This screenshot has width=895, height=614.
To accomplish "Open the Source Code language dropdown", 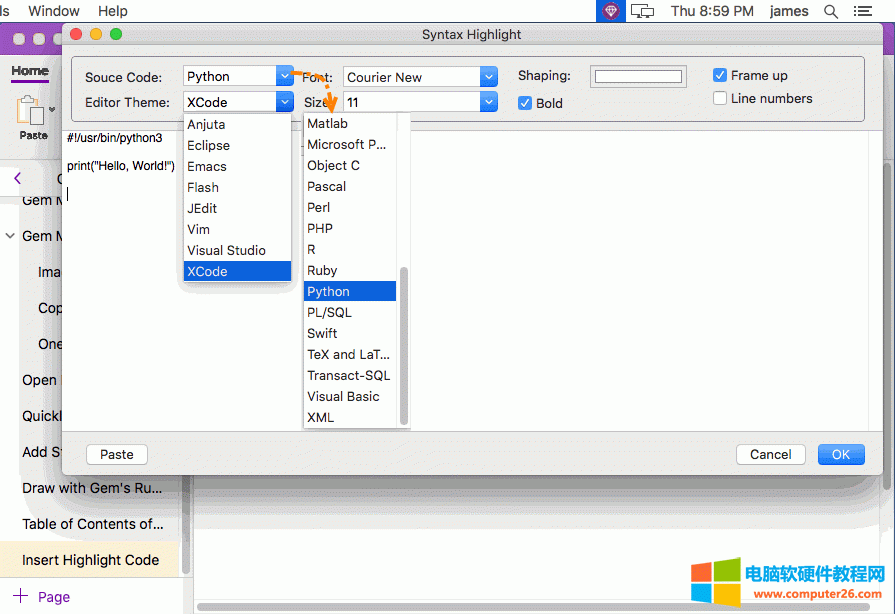I will (x=284, y=76).
